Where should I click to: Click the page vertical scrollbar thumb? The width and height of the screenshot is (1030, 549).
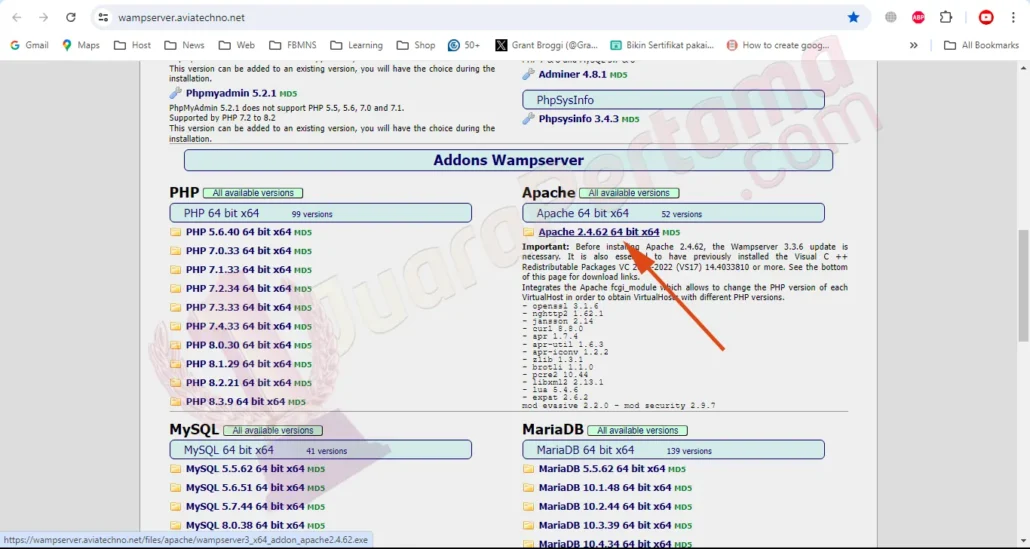pyautogui.click(x=1023, y=285)
